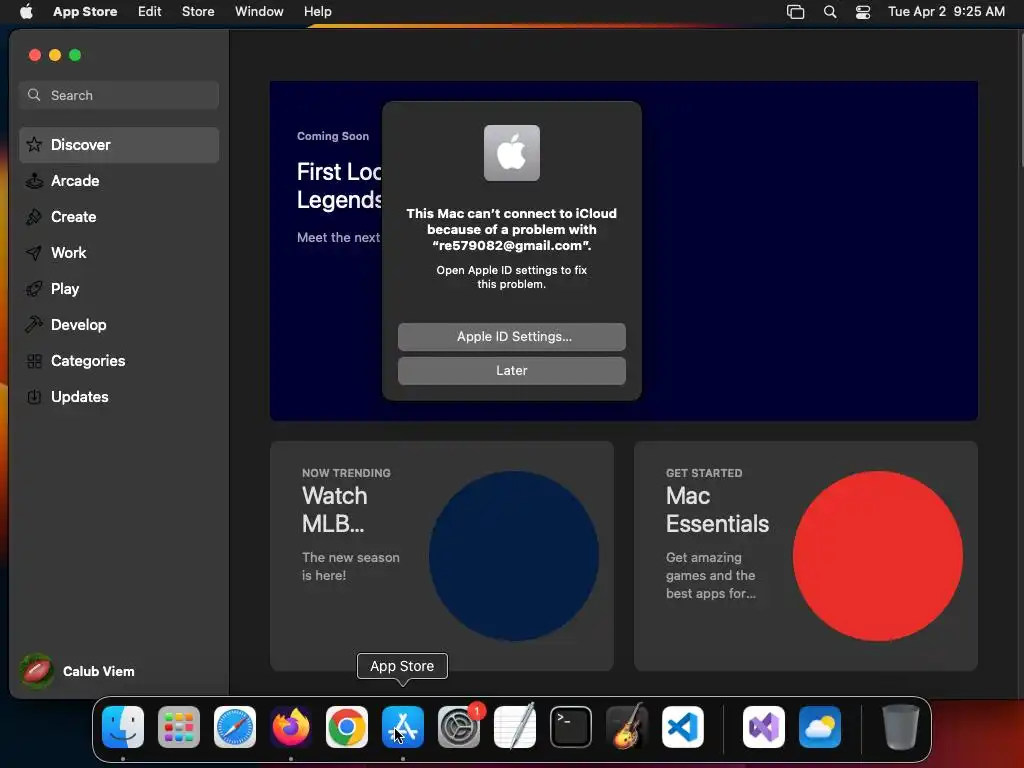
Task: Click the red circle Mac Essentials artwork
Action: [878, 556]
